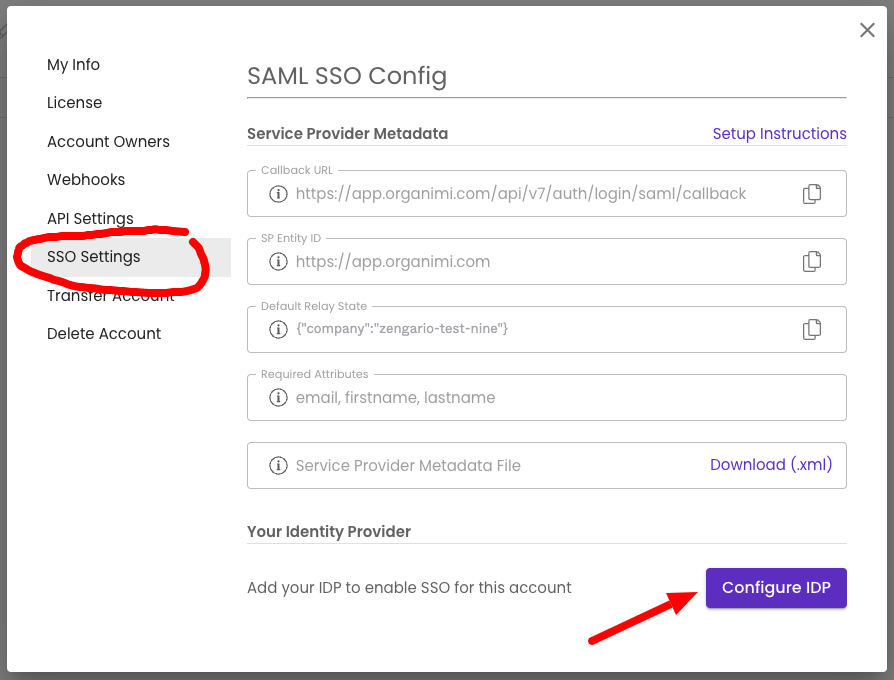
Task: Open Account Owners settings
Action: (x=108, y=141)
